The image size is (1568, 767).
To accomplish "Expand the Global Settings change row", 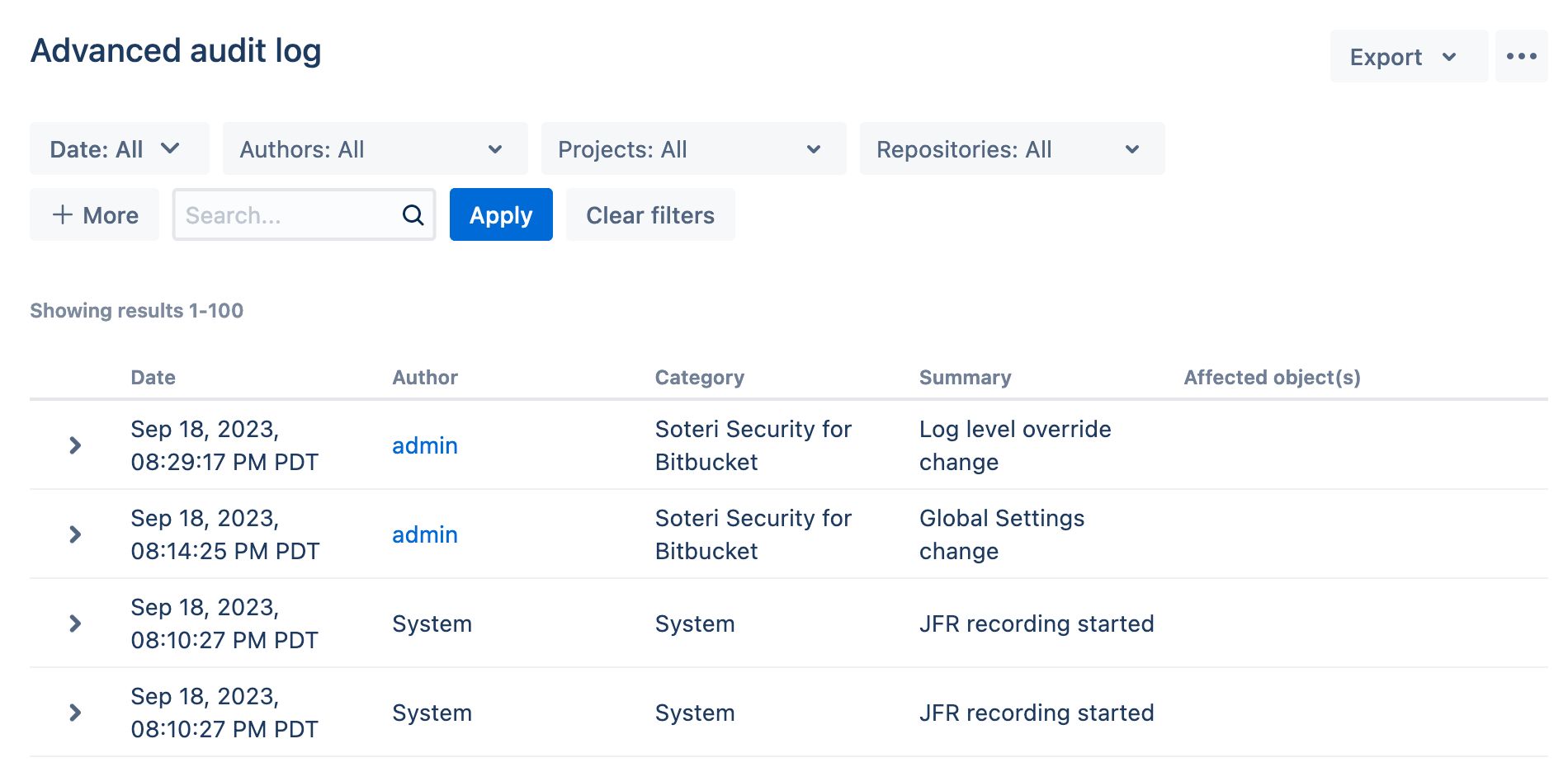I will coord(75,534).
